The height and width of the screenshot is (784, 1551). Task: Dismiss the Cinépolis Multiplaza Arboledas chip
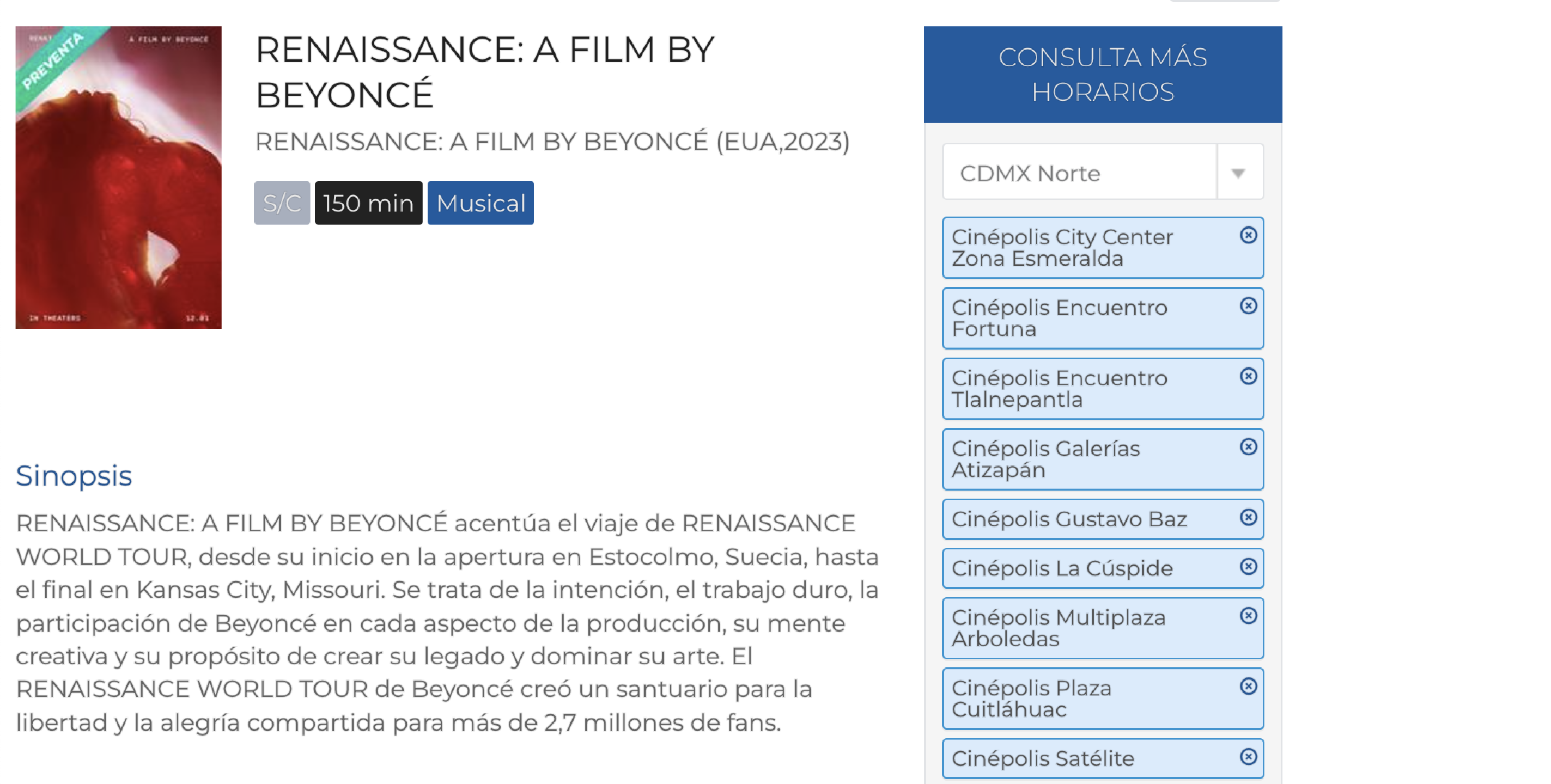click(1248, 616)
